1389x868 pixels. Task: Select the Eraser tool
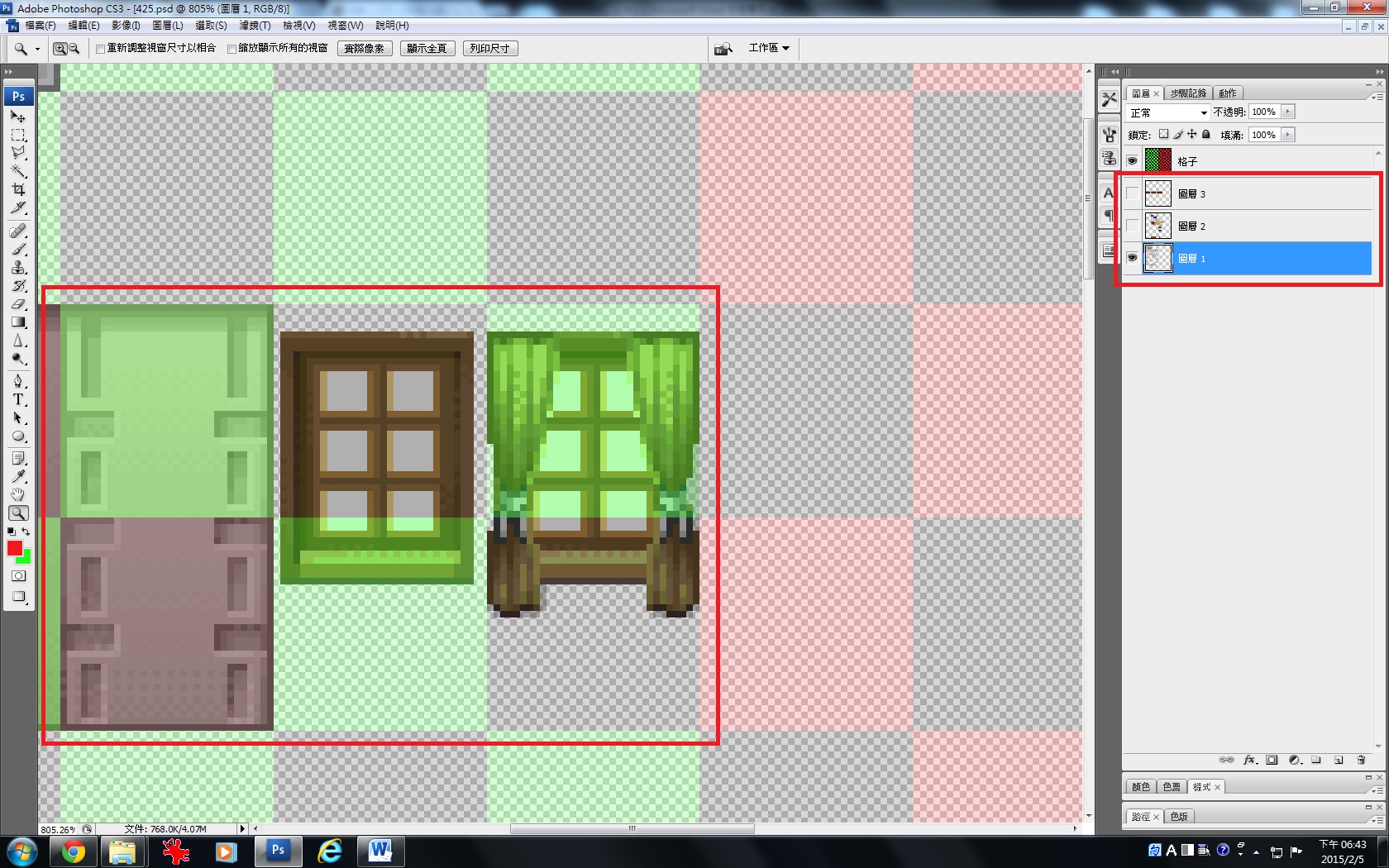pyautogui.click(x=18, y=303)
